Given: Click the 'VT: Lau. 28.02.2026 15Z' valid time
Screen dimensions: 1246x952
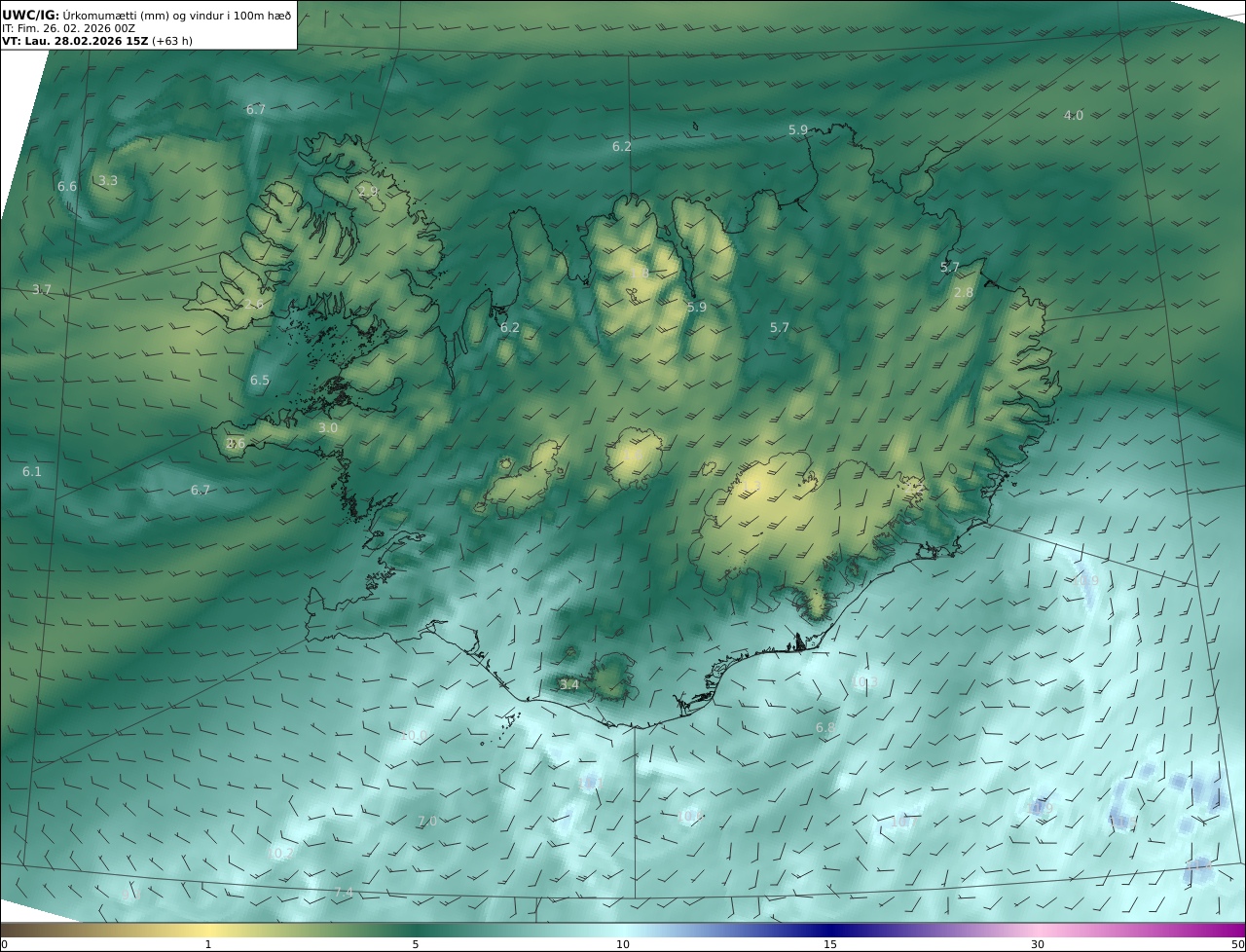Looking at the screenshot, I should pyautogui.click(x=75, y=42).
